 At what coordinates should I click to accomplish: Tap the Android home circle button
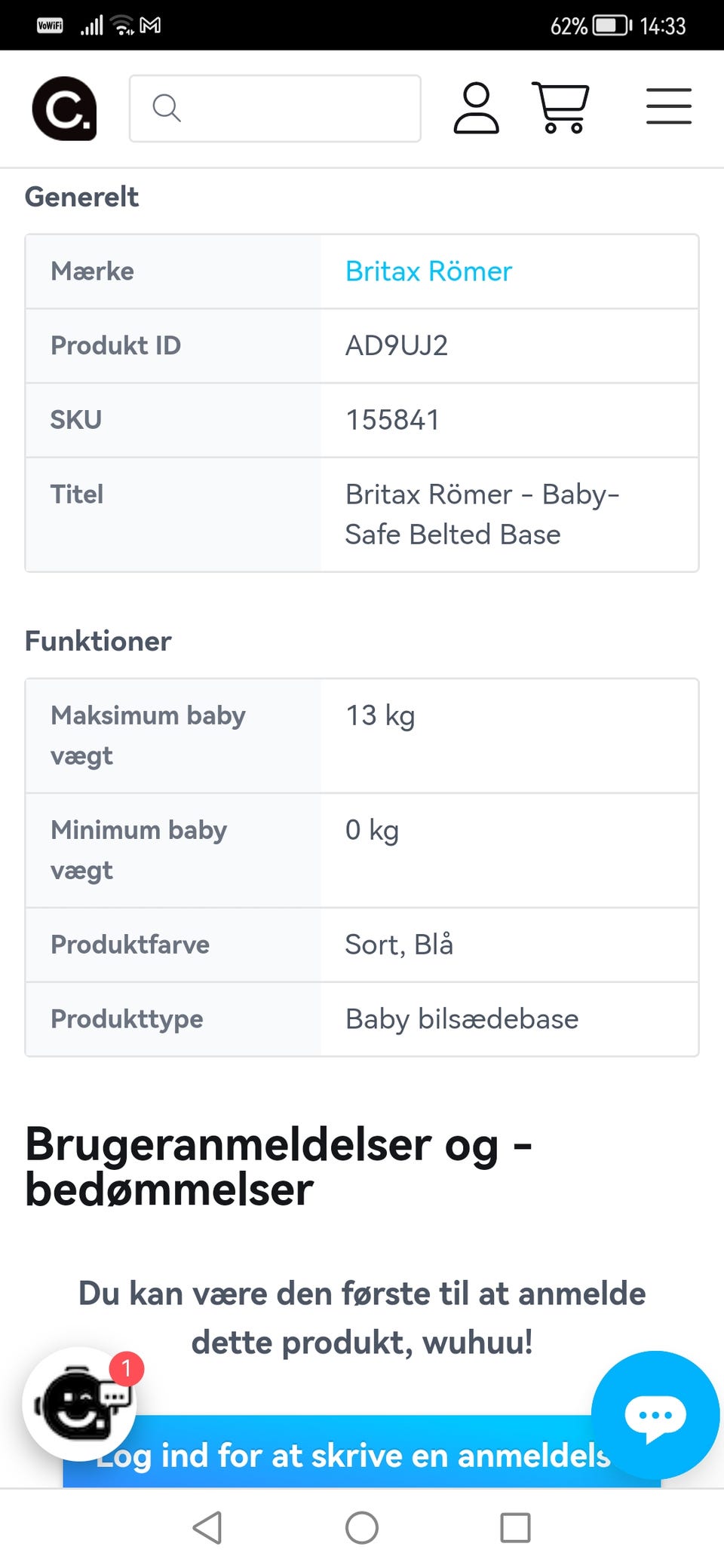pyautogui.click(x=362, y=1528)
